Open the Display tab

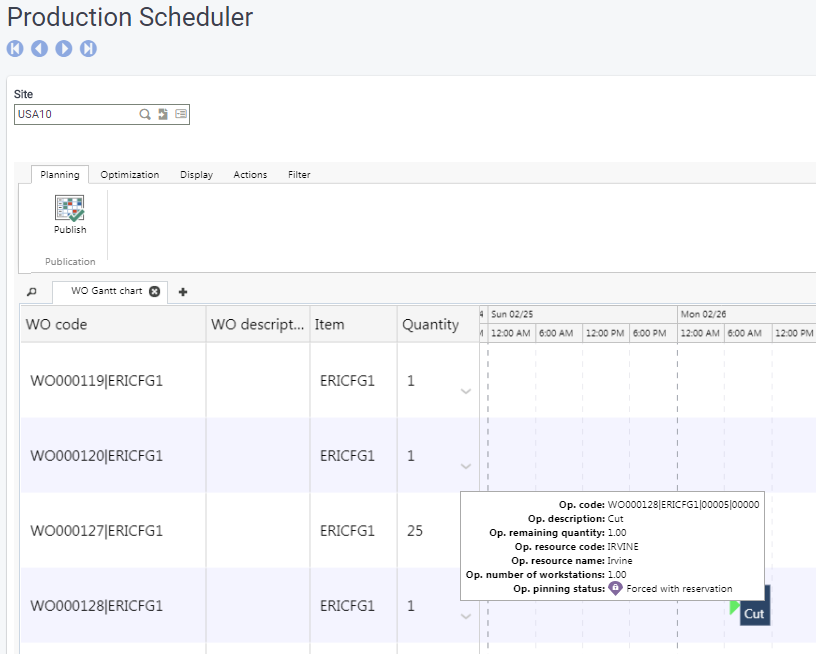coord(196,175)
